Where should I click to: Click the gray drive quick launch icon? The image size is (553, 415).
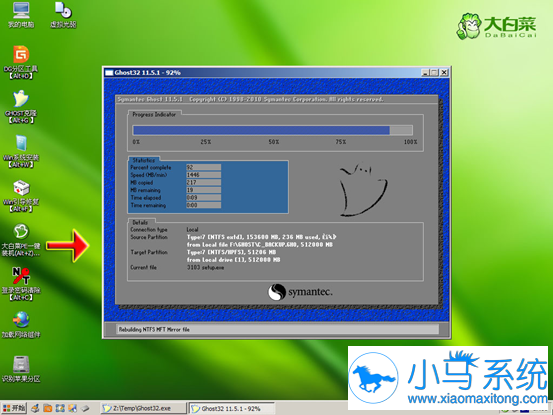click(x=85, y=408)
